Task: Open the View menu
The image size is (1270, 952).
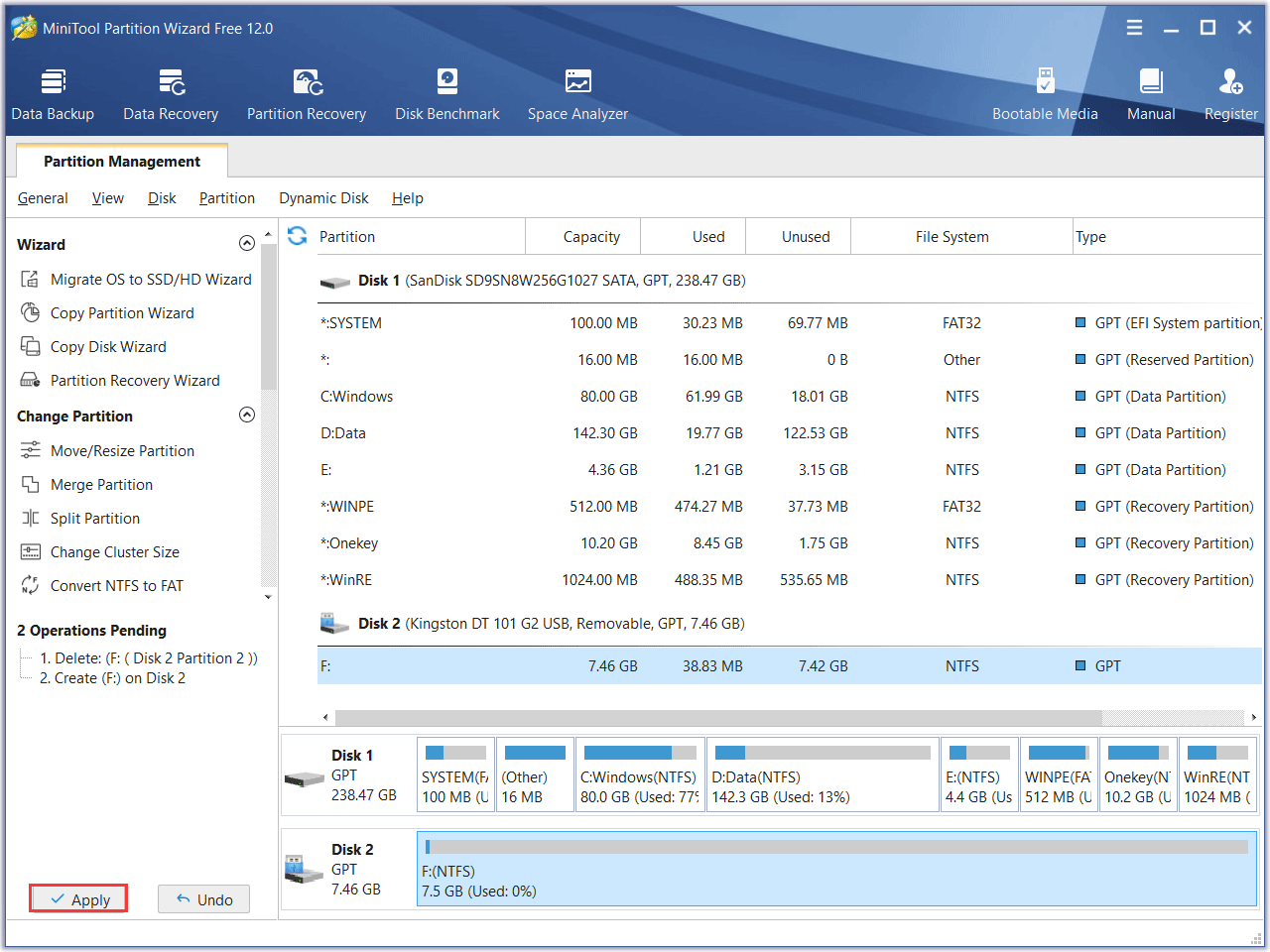Action: tap(108, 198)
